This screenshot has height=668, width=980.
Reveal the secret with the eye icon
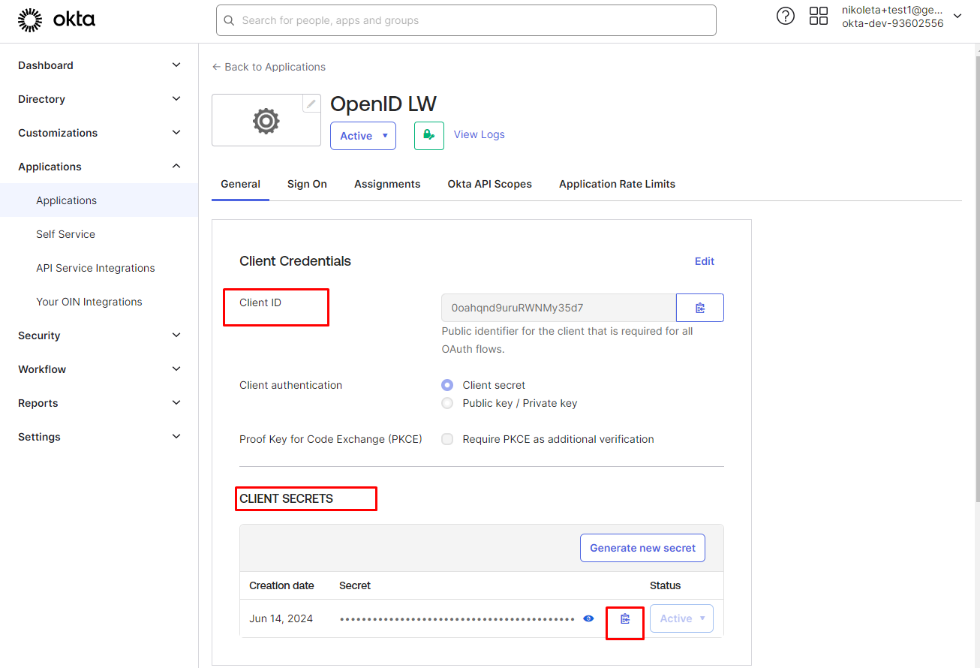tap(588, 619)
